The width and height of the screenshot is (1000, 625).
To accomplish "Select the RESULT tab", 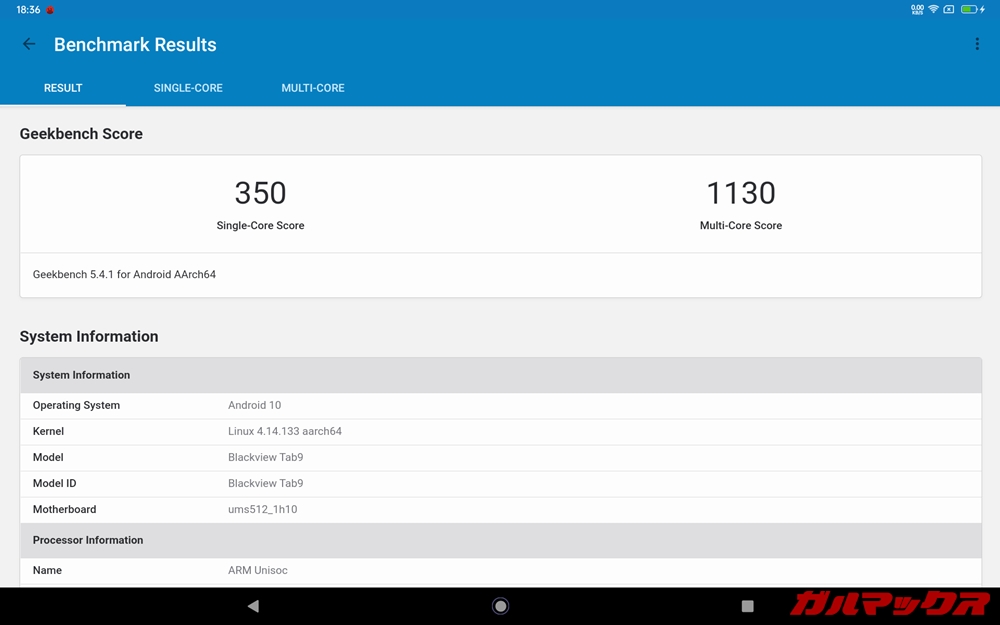I will 63,88.
